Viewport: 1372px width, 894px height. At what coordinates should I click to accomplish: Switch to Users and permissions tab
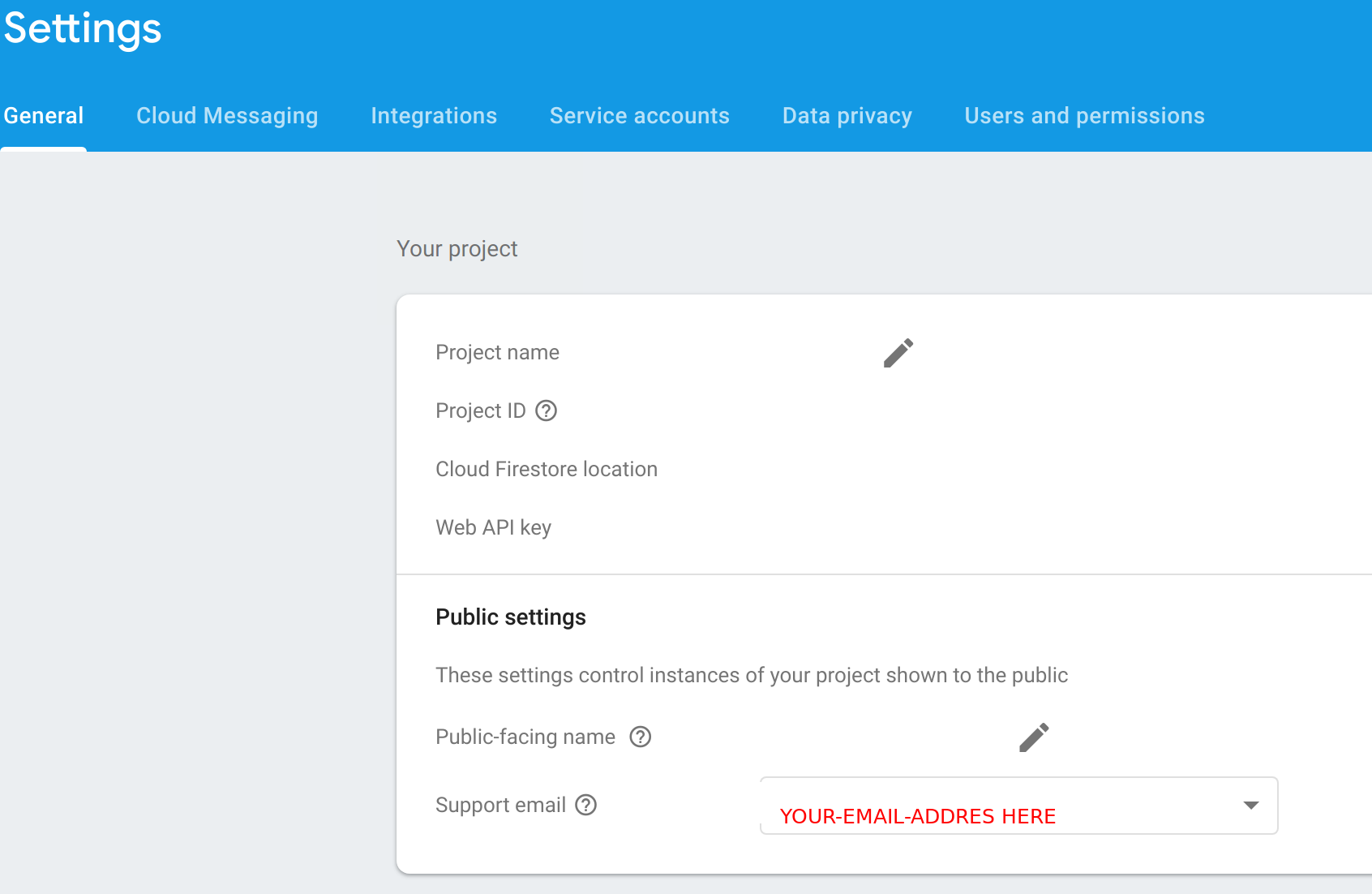1084,116
